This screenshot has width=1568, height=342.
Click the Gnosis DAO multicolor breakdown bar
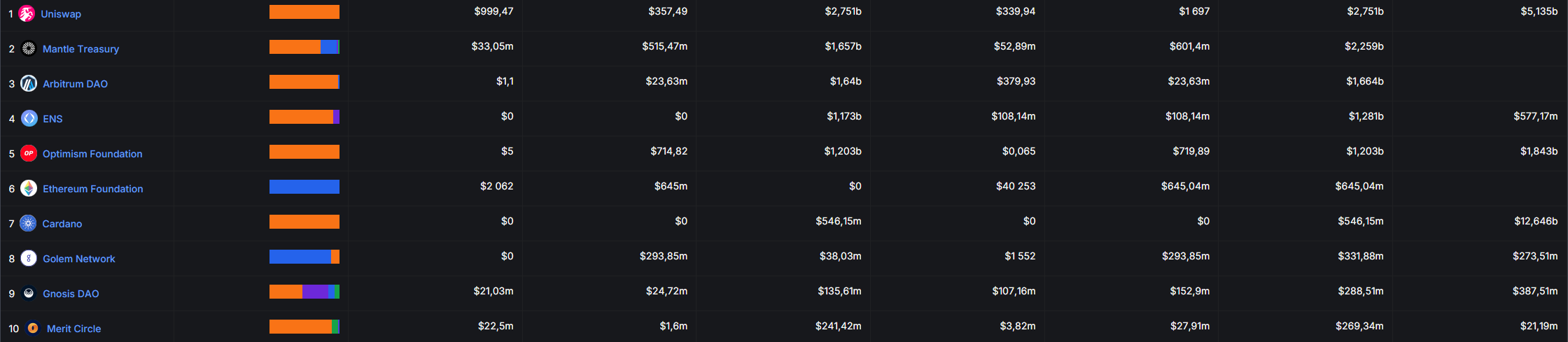point(304,292)
